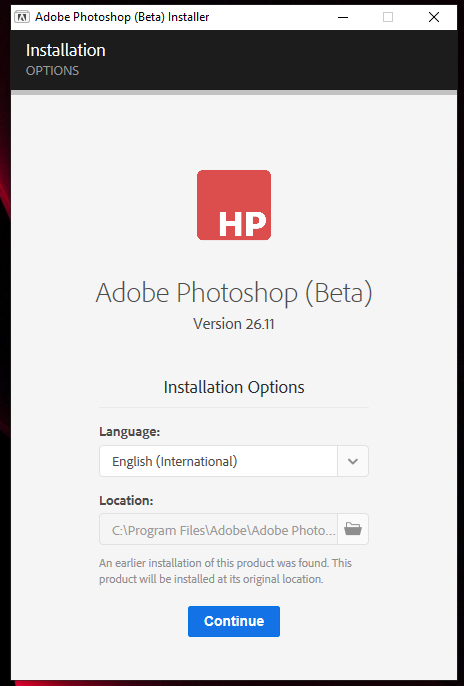Expand the Language dropdown chevron arrow
Viewport: 464px width, 686px height.
(x=353, y=461)
